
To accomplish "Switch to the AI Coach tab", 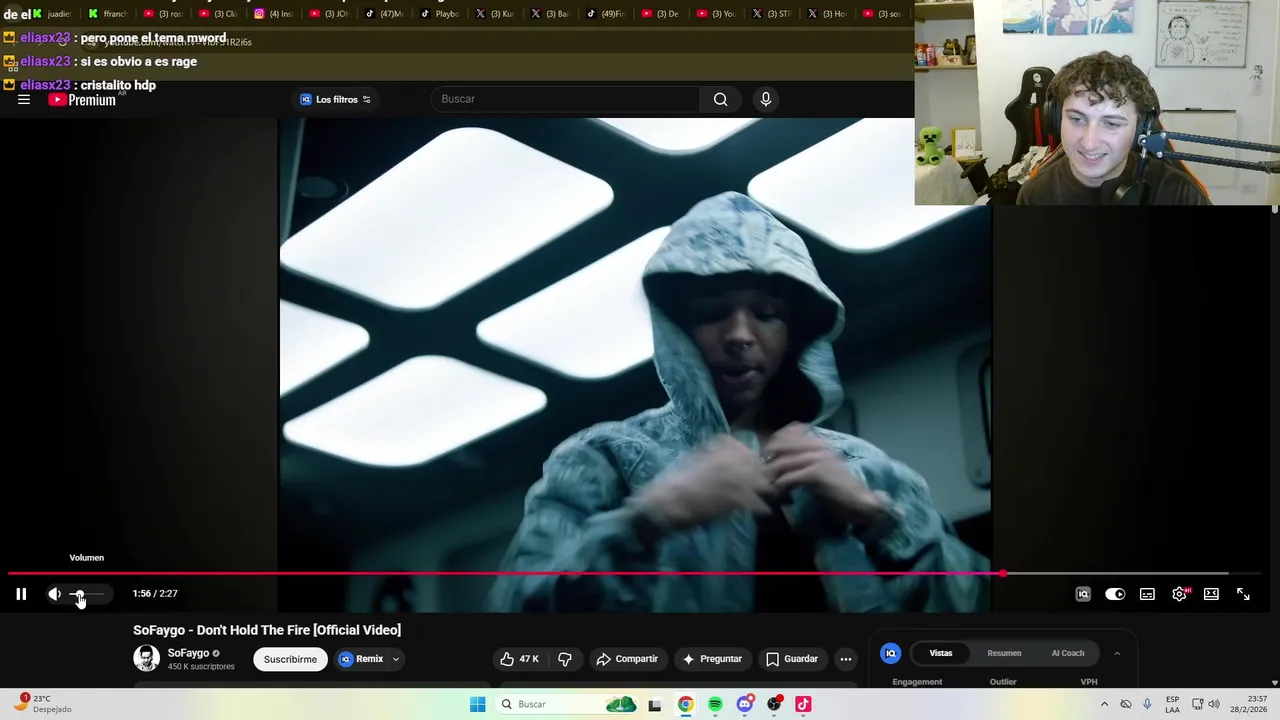I will (x=1068, y=653).
